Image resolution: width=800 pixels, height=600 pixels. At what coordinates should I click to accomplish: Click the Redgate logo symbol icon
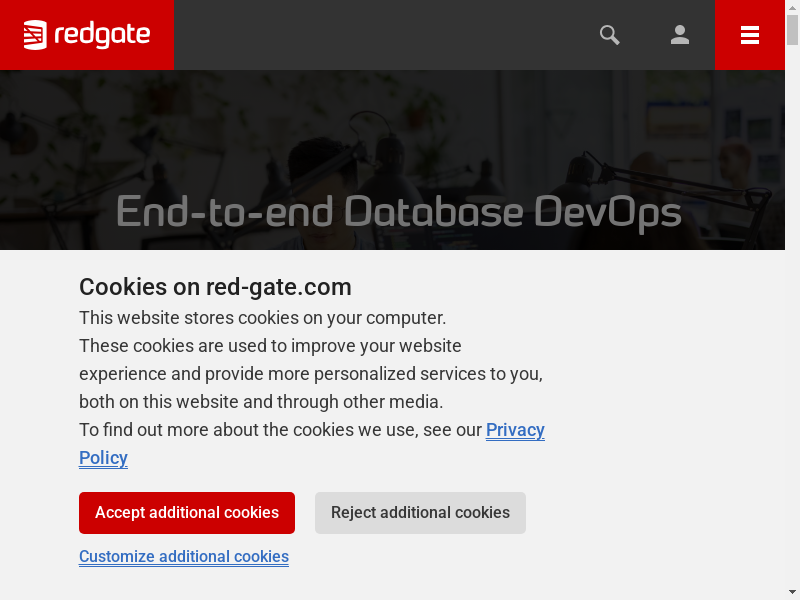(36, 35)
